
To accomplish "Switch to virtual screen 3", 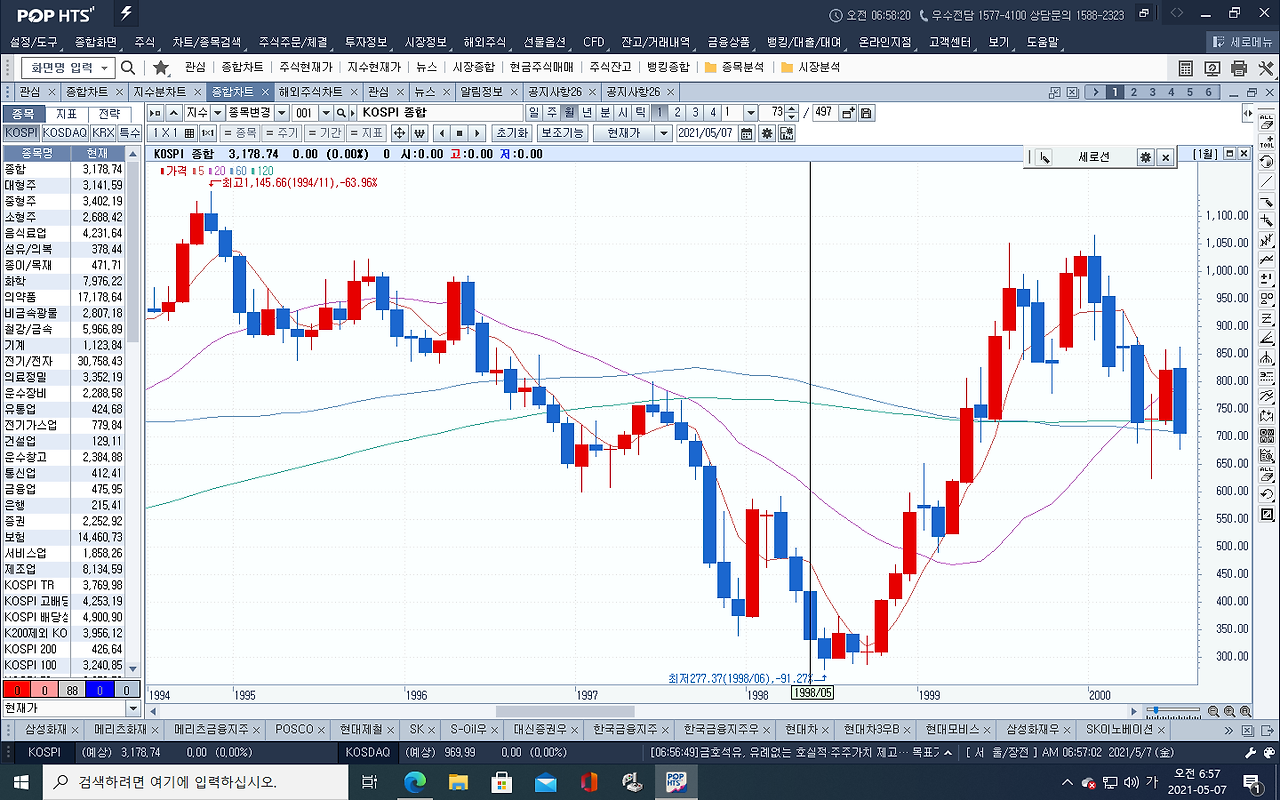I will (x=1153, y=91).
